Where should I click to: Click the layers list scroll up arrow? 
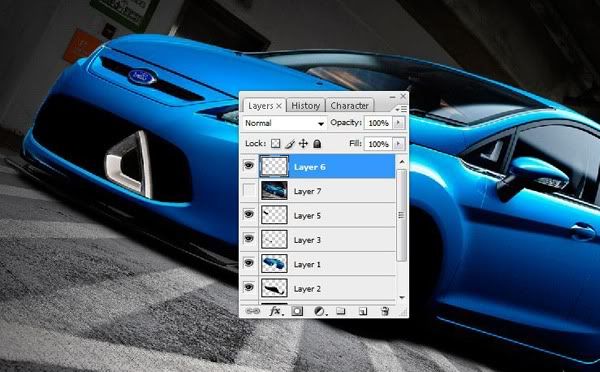click(401, 162)
